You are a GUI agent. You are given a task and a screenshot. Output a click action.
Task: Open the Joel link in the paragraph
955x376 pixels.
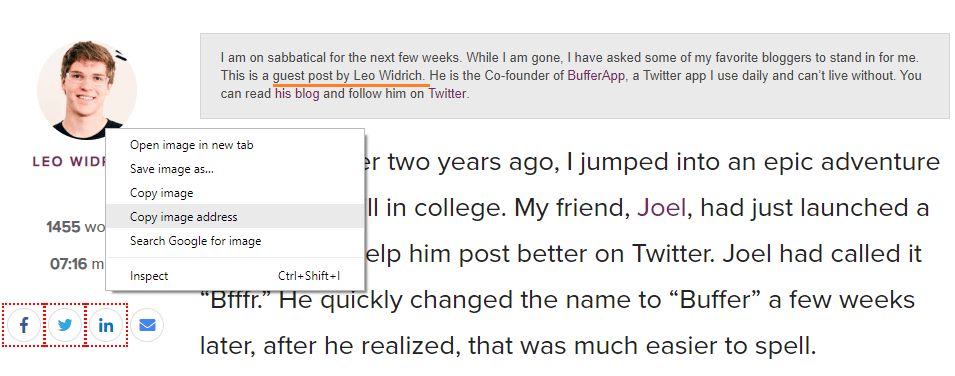661,208
